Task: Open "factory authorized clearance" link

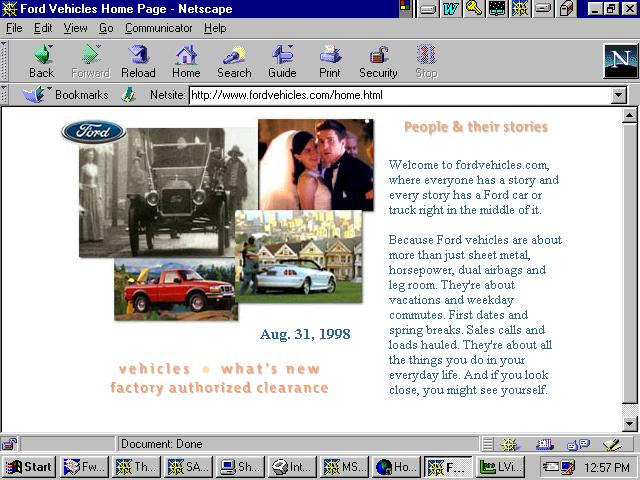Action: pos(219,388)
